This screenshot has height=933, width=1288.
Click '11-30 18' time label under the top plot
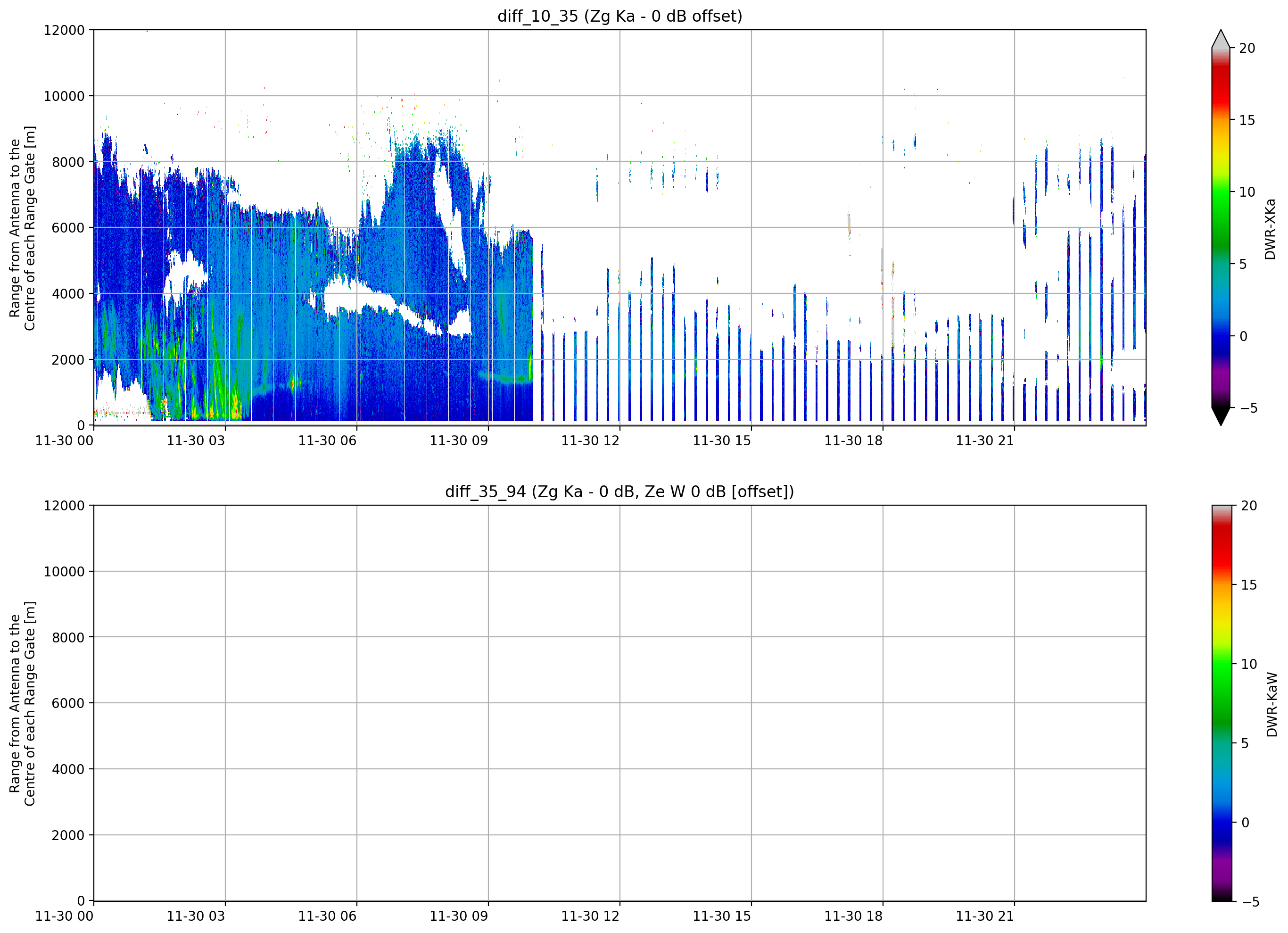pos(853,441)
